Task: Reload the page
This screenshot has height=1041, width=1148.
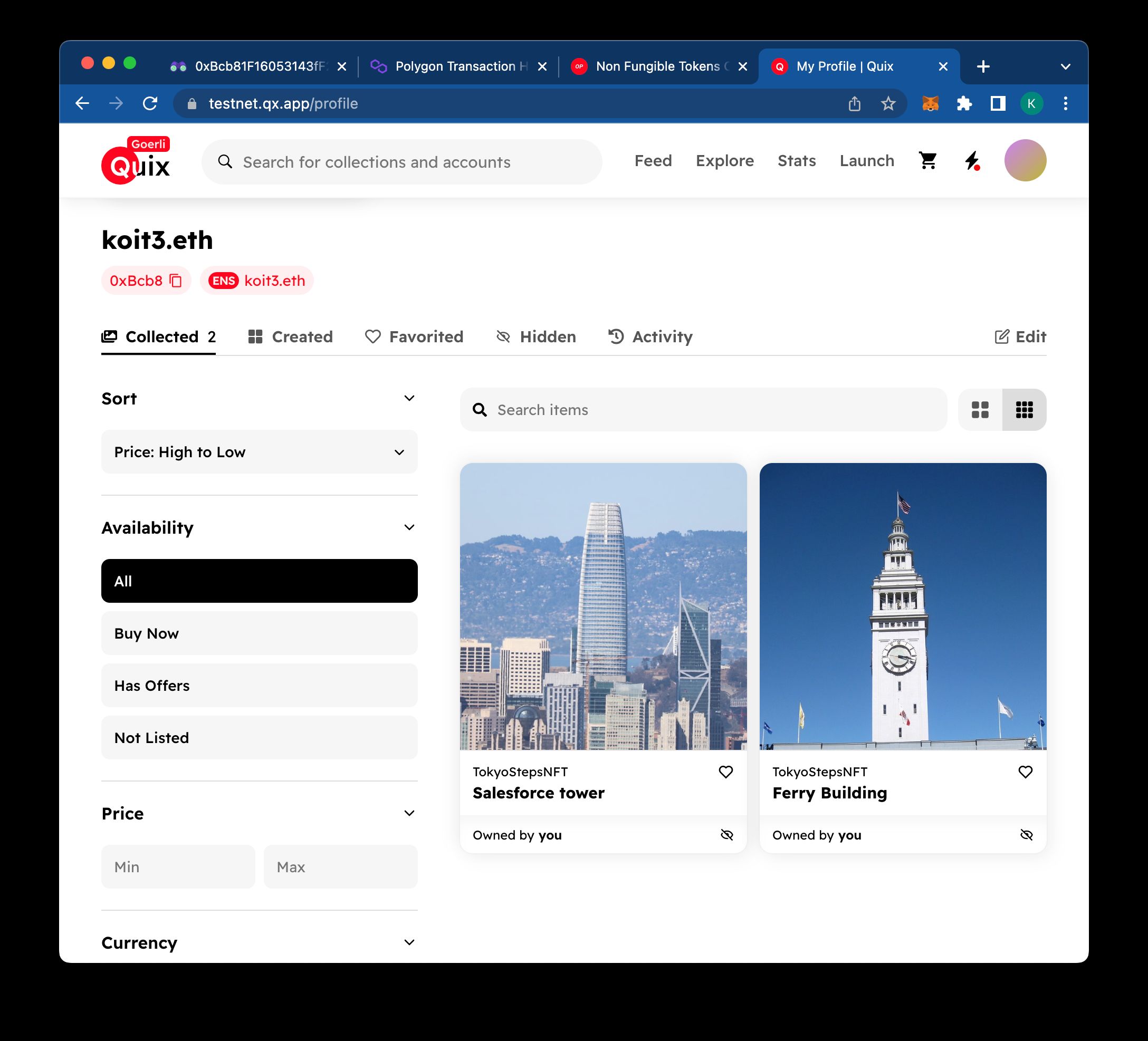Action: point(150,103)
